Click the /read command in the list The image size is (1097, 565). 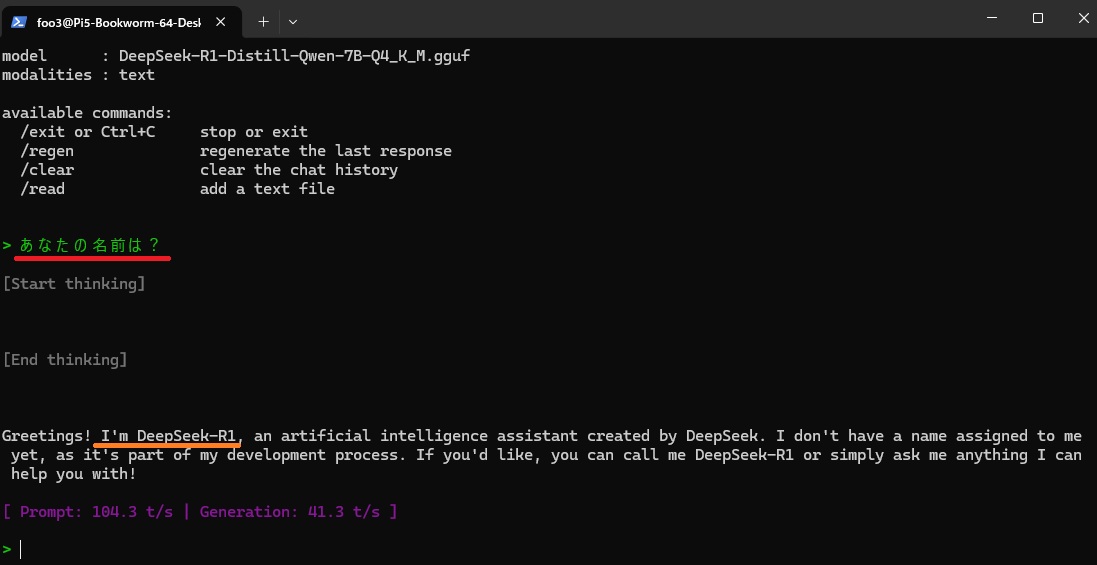pos(43,189)
